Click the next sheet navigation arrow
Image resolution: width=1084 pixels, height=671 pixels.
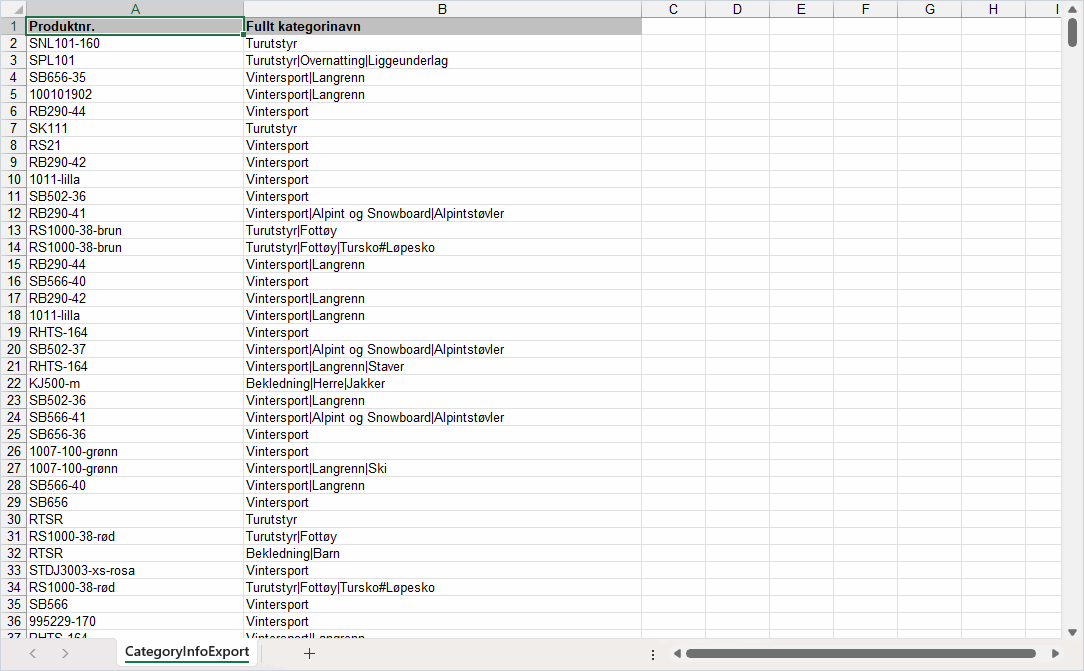click(x=65, y=653)
